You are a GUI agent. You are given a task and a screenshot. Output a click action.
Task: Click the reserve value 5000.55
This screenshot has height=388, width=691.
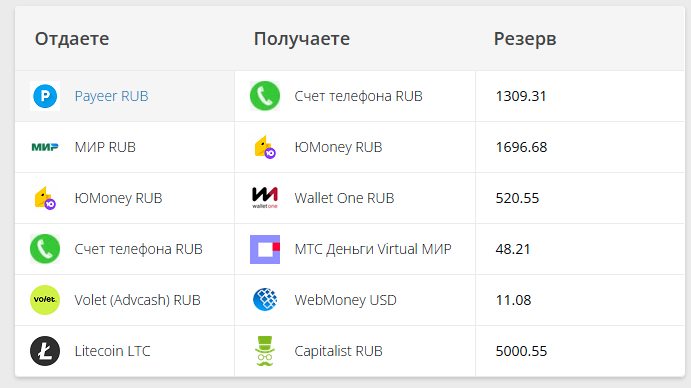tap(521, 351)
